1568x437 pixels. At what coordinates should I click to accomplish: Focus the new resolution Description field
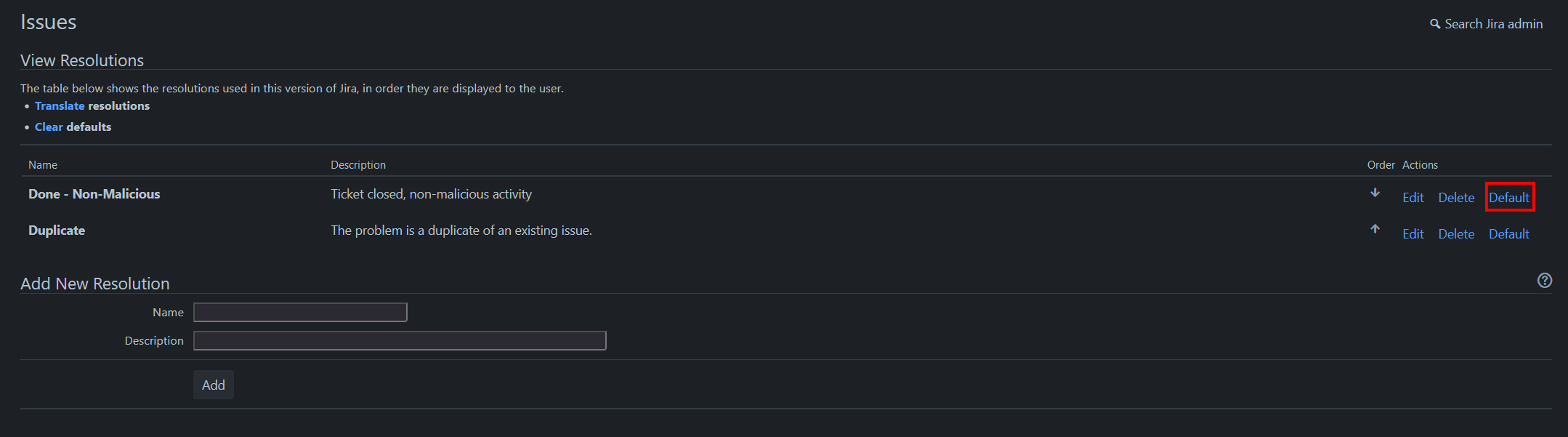(x=400, y=341)
